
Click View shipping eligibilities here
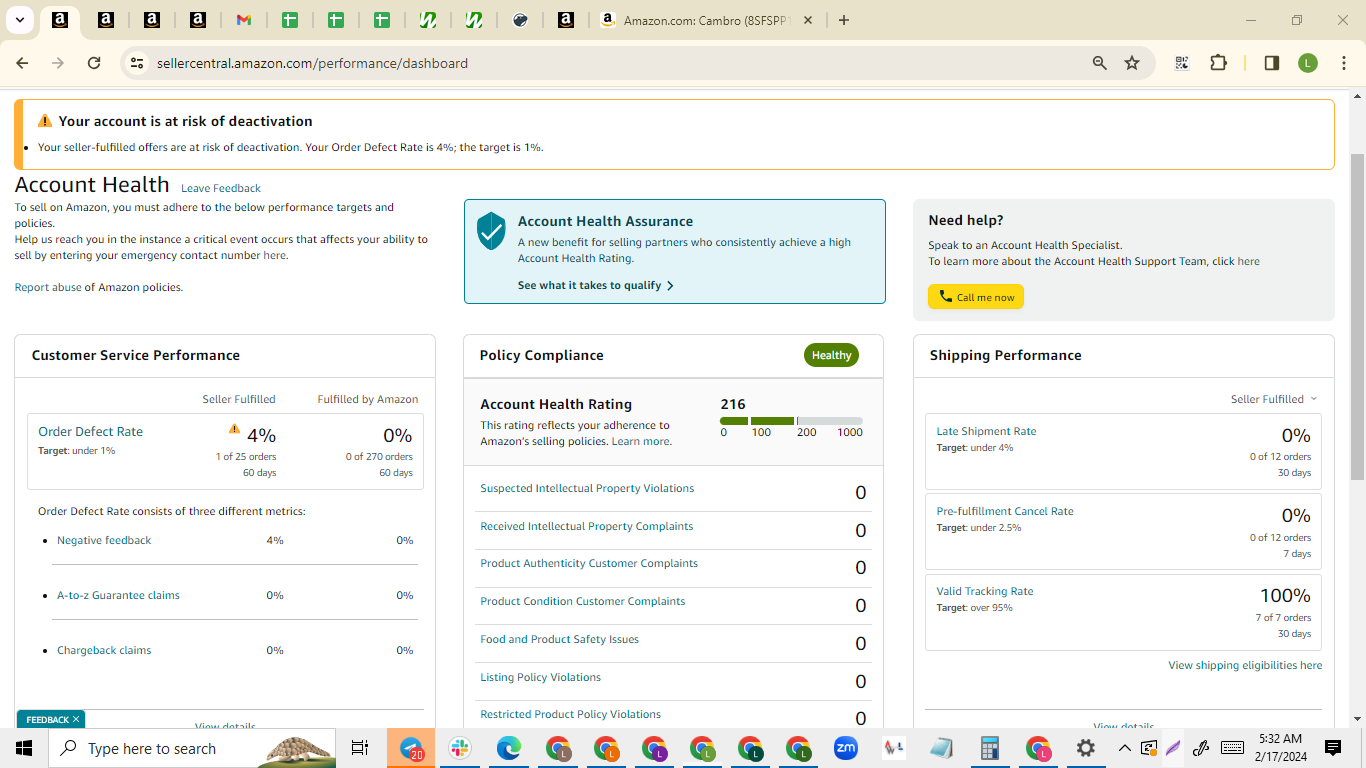click(1245, 665)
